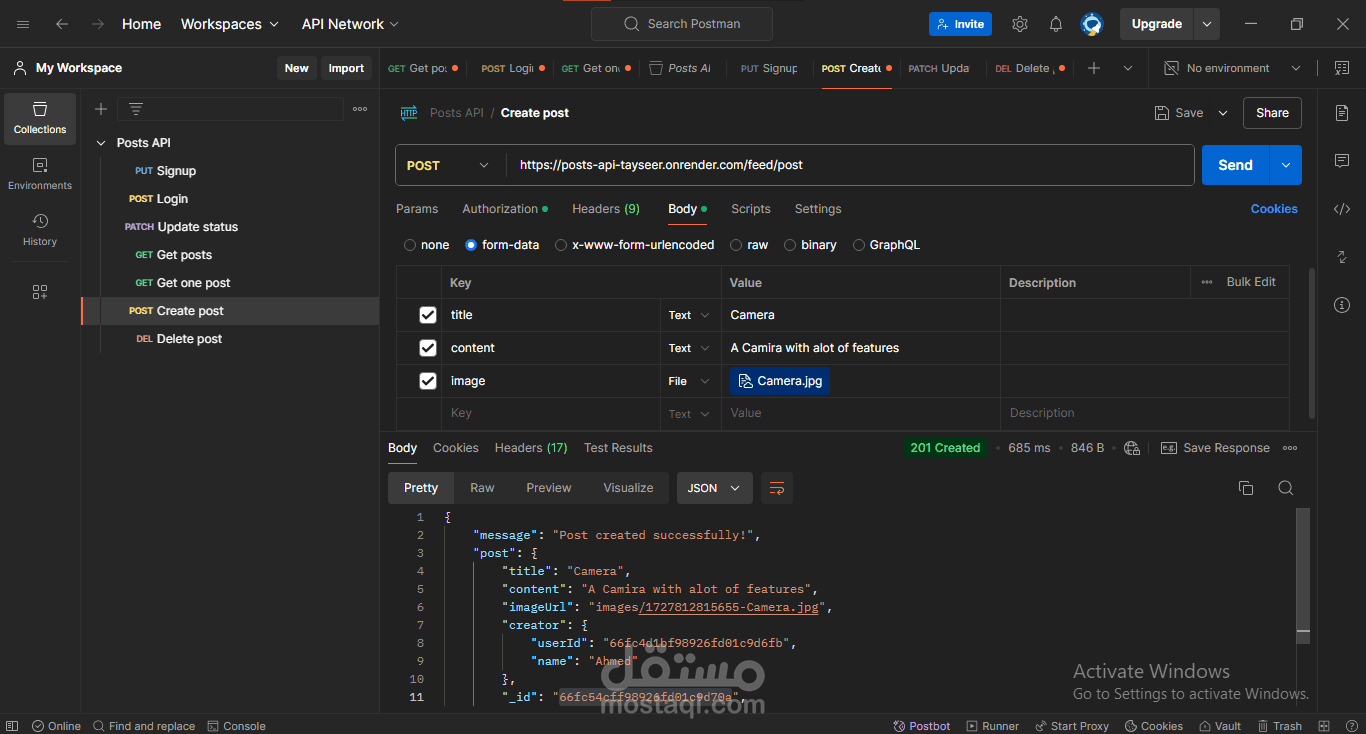Open the network information globe icon
Image resolution: width=1366 pixels, height=734 pixels.
pos(1132,448)
